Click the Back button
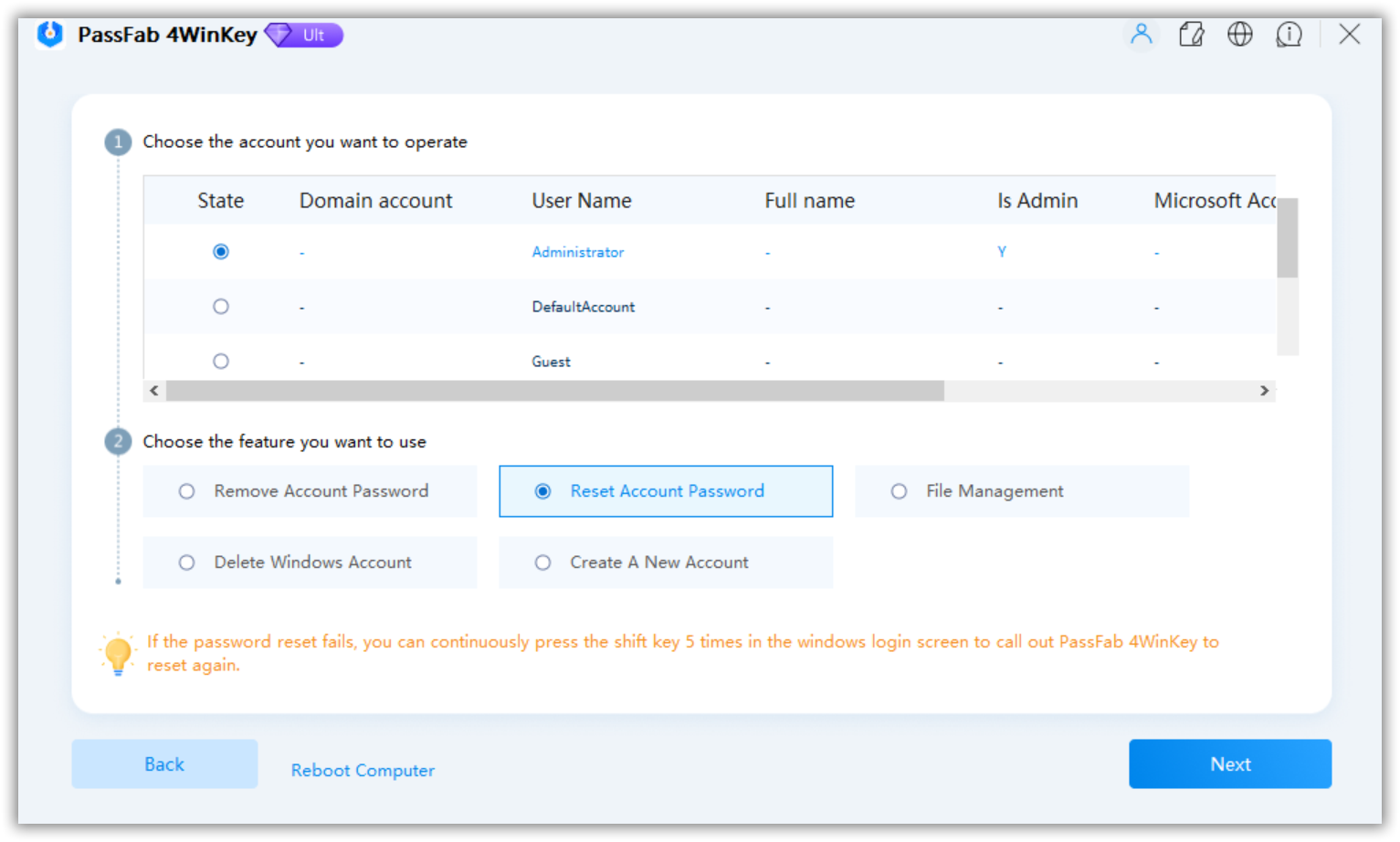This screenshot has width=1400, height=842. pos(164,763)
